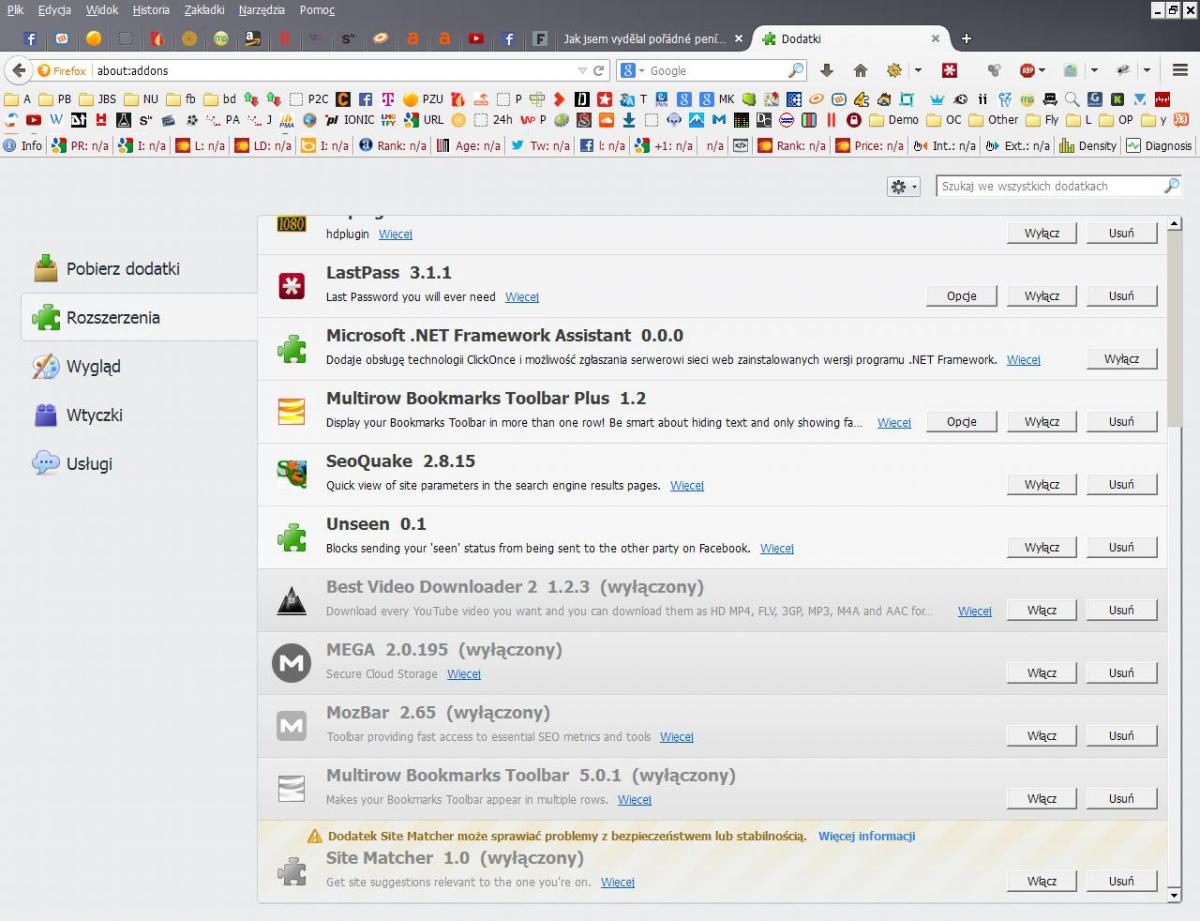Click the MEGA extension logo icon
The image size is (1200, 921).
pyautogui.click(x=291, y=662)
